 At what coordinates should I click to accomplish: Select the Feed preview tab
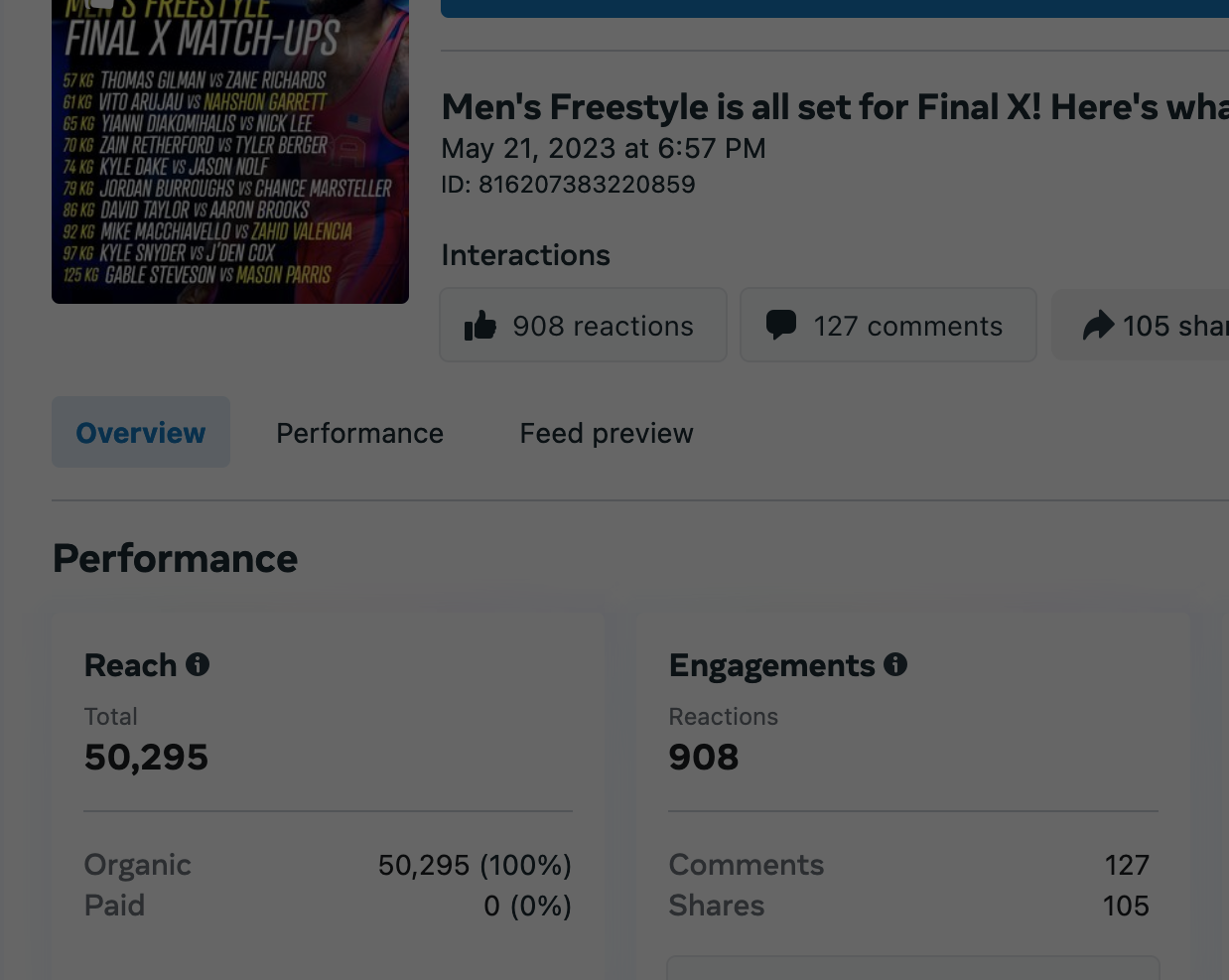pyautogui.click(x=607, y=433)
